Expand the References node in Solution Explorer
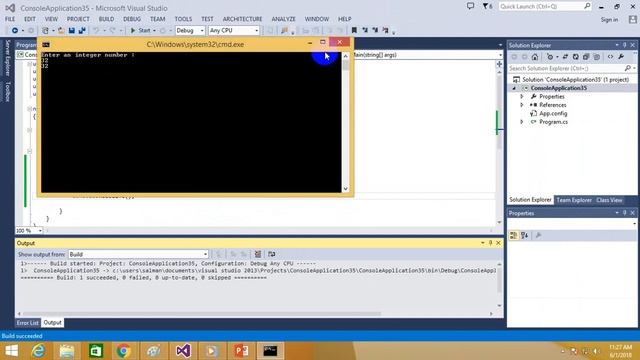Screen dimensions: 640x360 [x=522, y=105]
